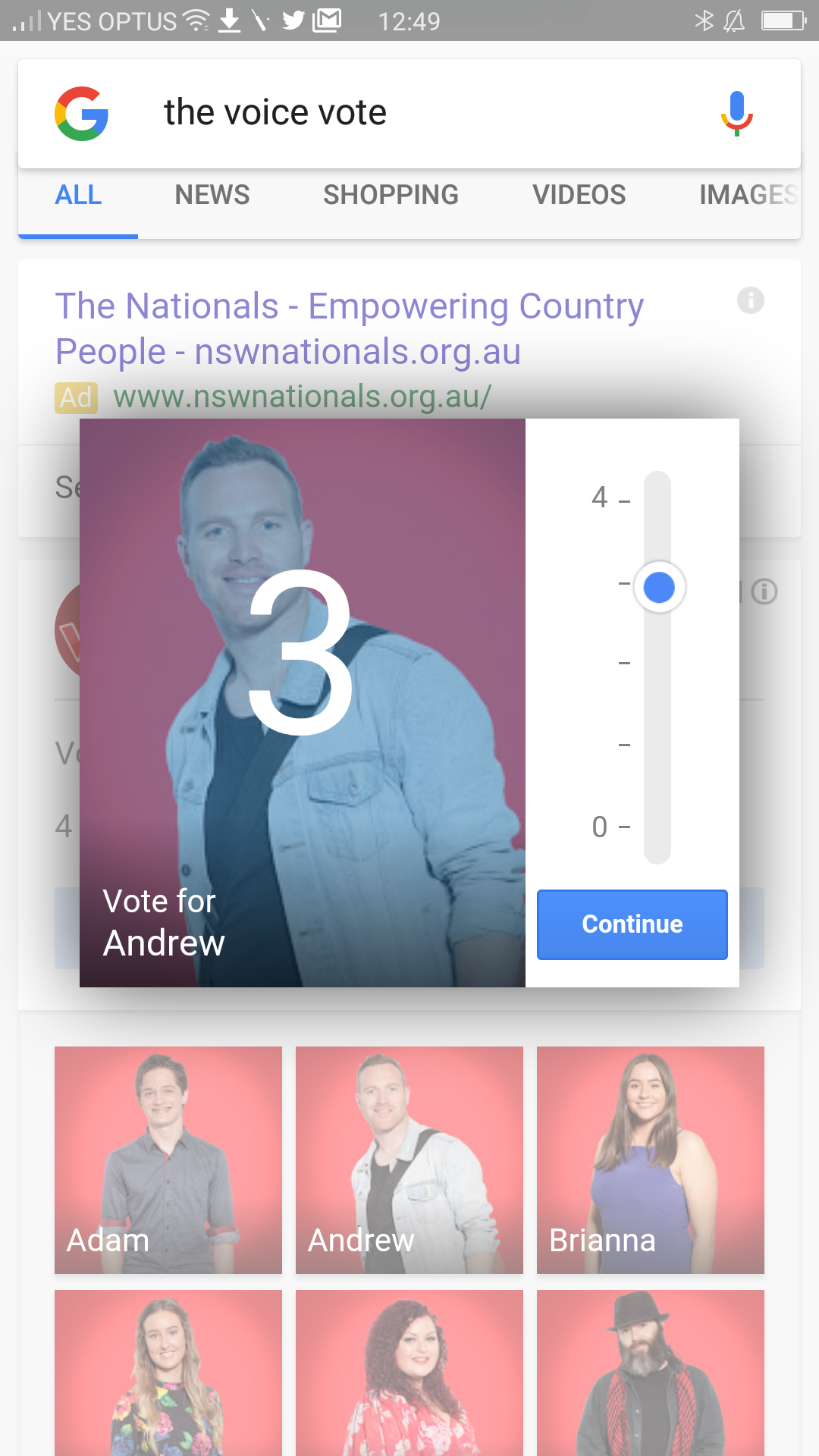Tap the search box text 'the voice vote'
Screen dimensions: 819x1456
275,113
